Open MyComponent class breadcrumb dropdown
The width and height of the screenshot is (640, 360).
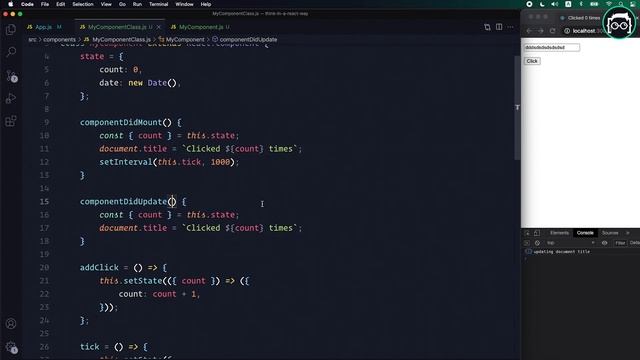182,40
